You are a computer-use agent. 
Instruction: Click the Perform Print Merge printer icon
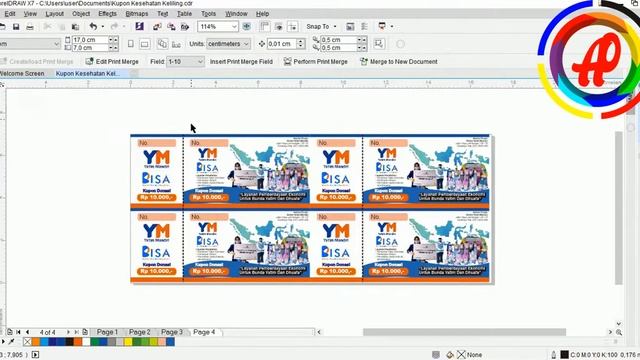287,61
